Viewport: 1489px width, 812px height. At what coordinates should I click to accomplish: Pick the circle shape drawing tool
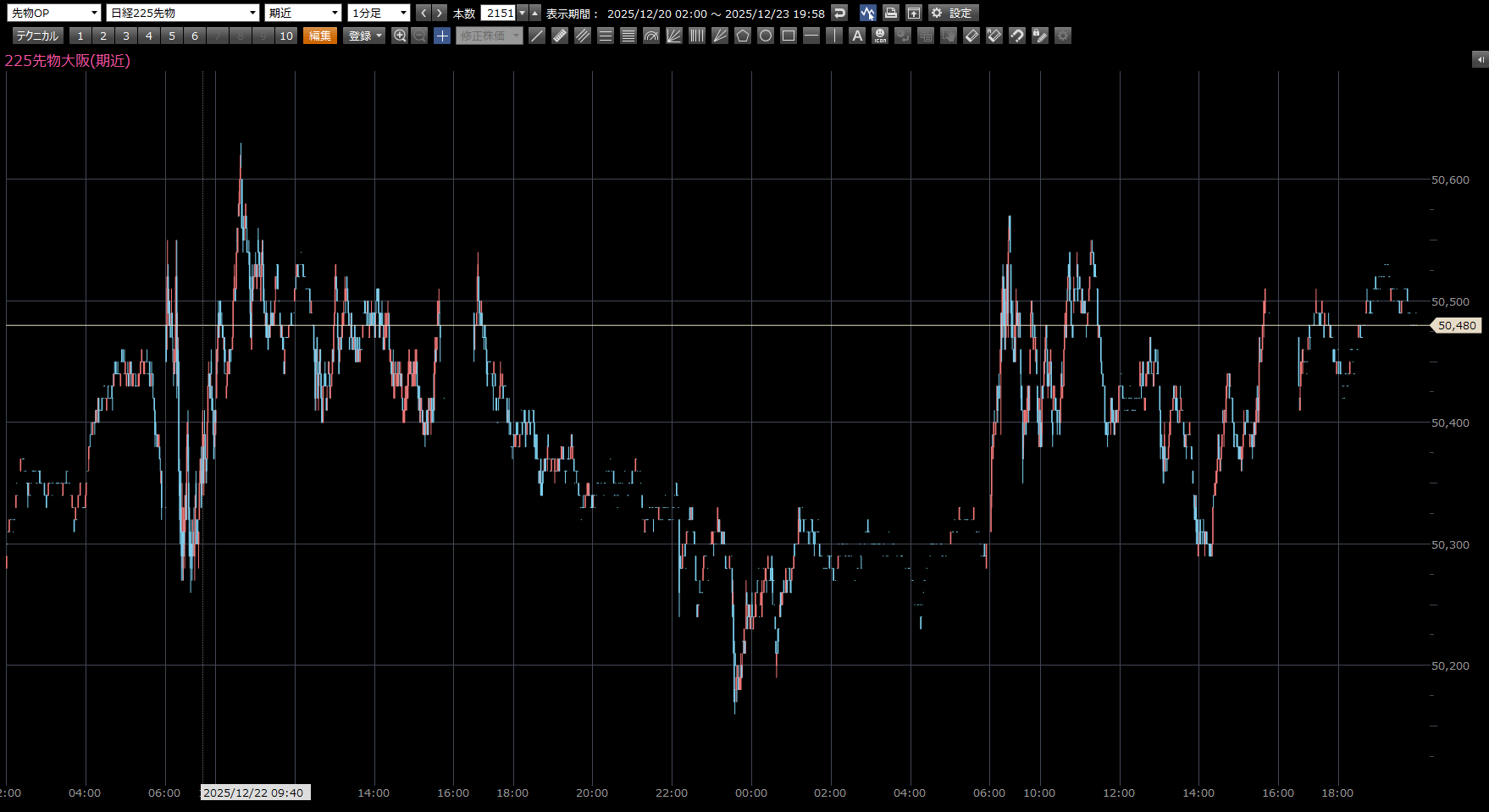pyautogui.click(x=766, y=36)
